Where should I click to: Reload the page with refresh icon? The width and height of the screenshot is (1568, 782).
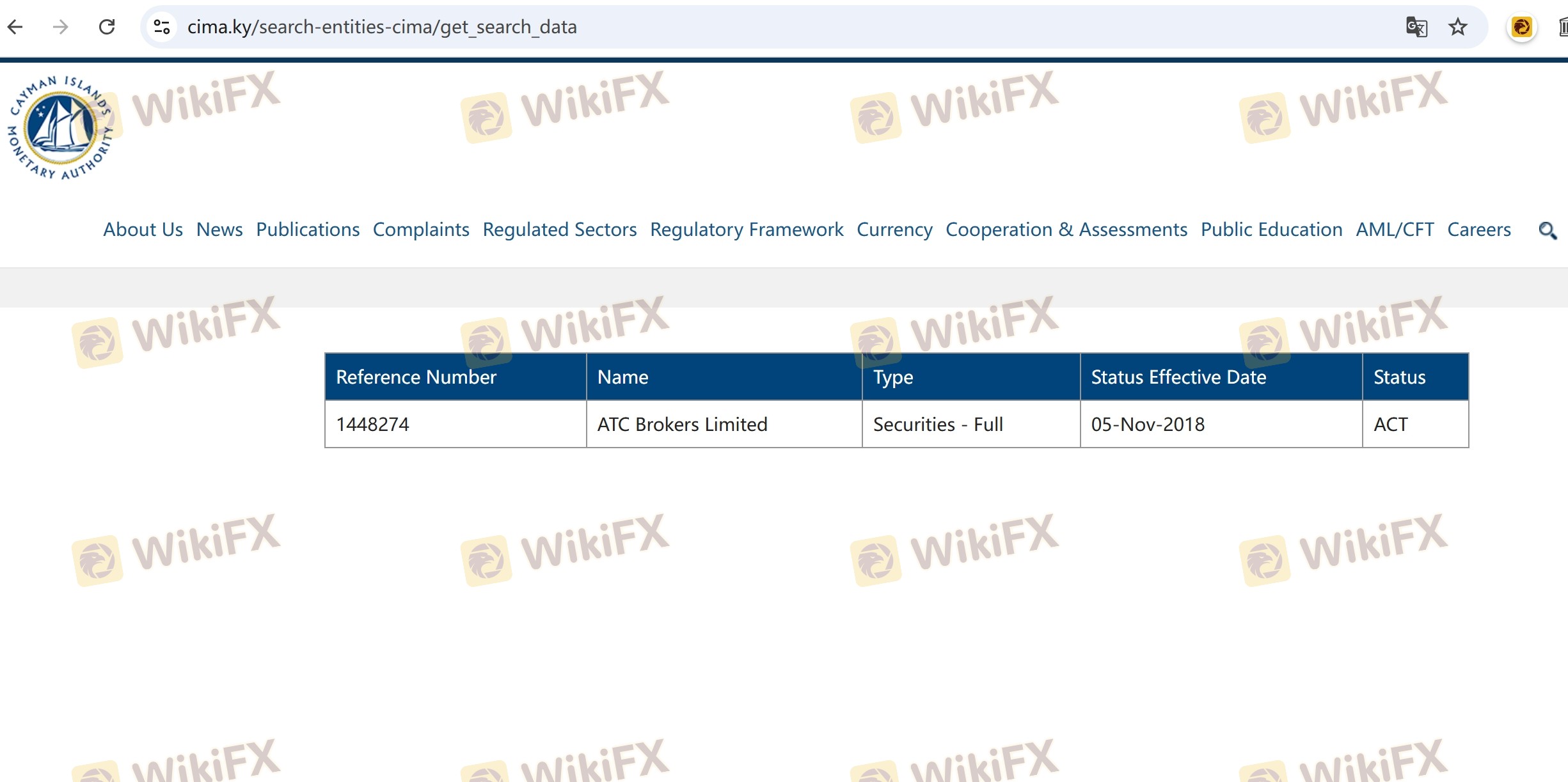[x=107, y=27]
